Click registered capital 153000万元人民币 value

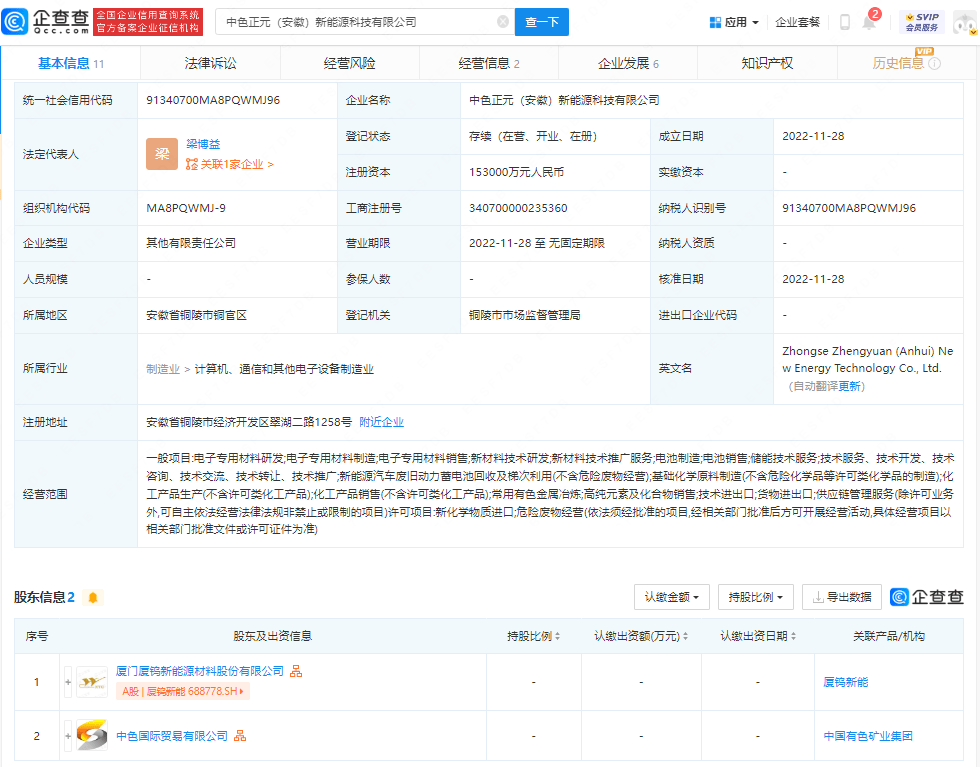pos(516,172)
